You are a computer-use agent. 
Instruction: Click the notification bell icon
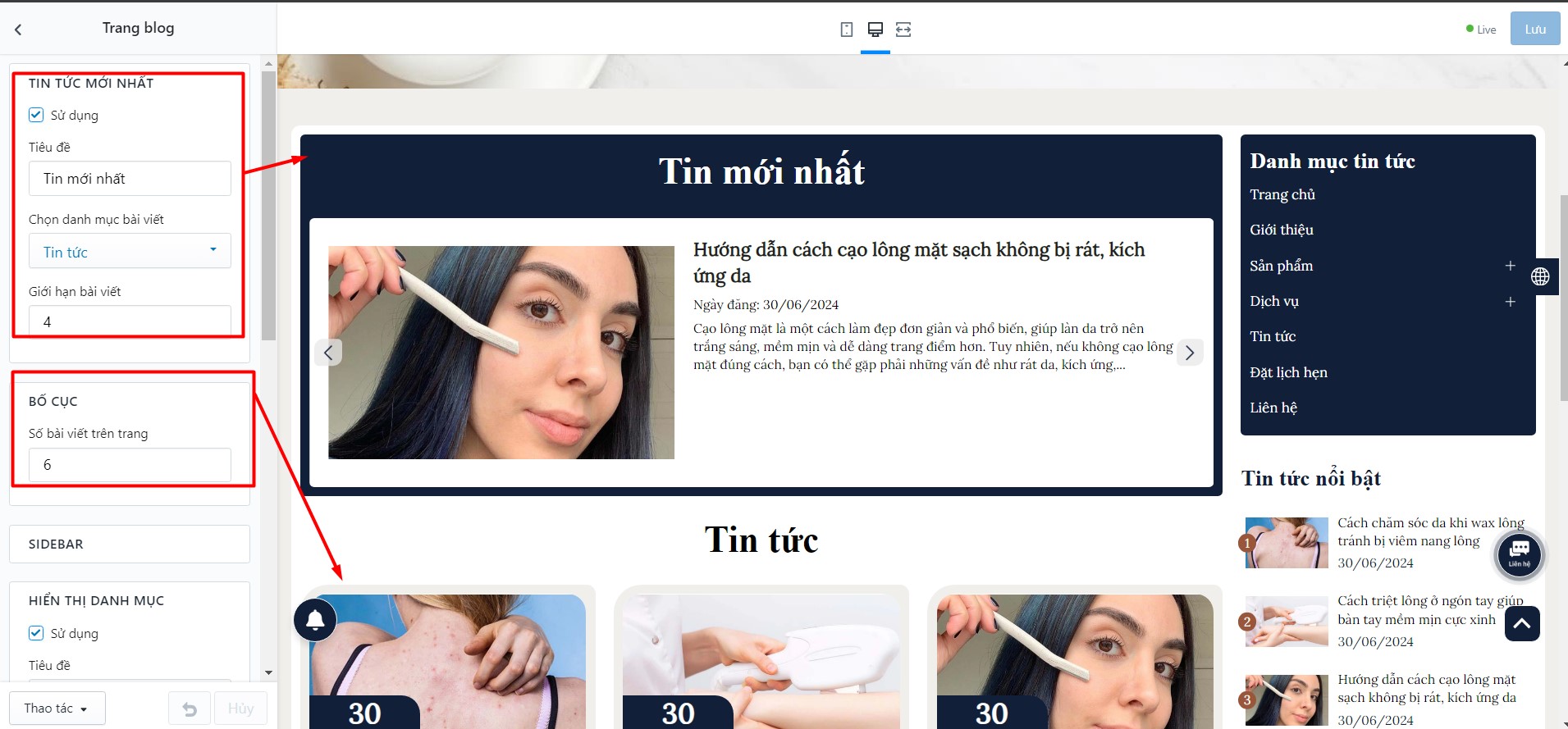click(315, 620)
